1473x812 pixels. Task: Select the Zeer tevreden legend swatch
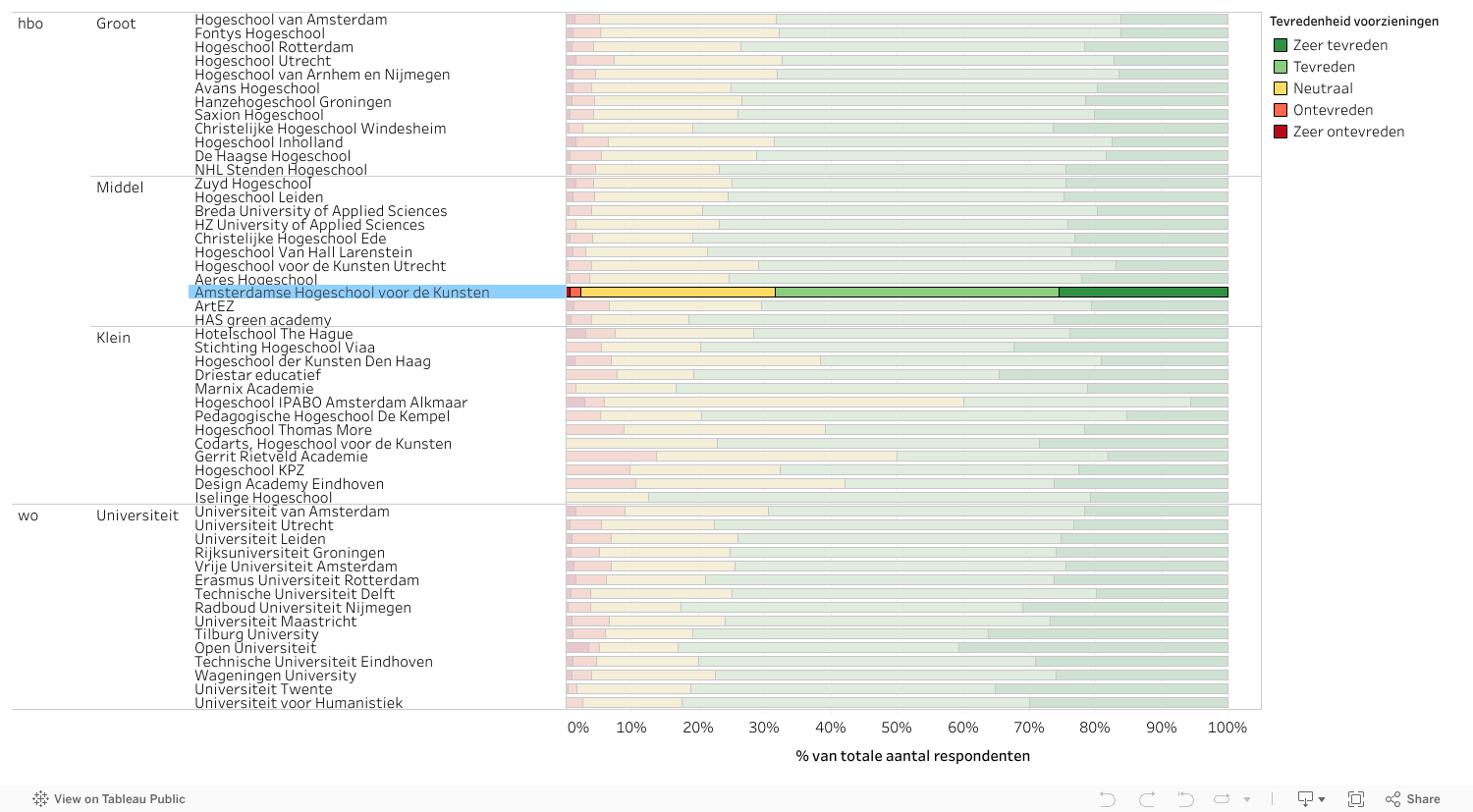[x=1281, y=45]
